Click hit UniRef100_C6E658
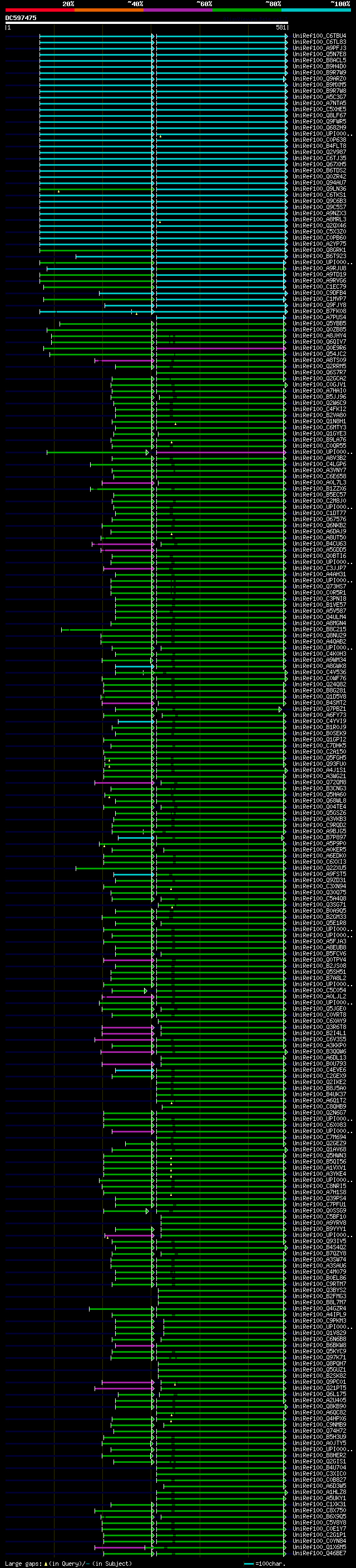 coord(319,477)
